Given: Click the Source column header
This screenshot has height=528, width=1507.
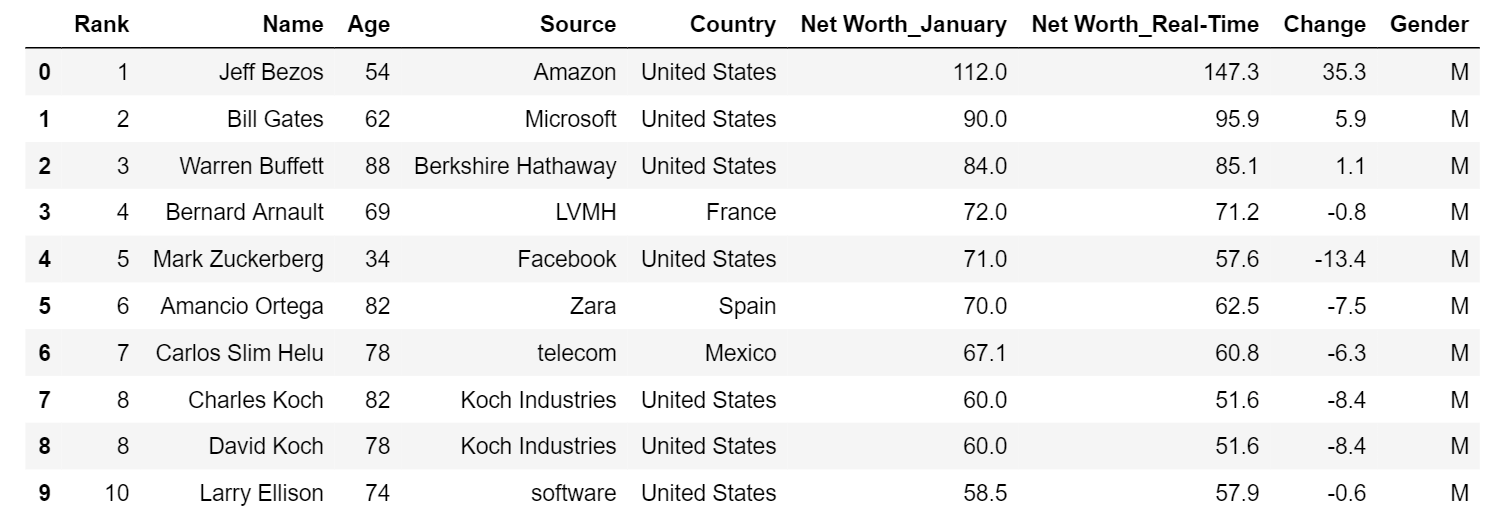Looking at the screenshot, I should coord(577,25).
